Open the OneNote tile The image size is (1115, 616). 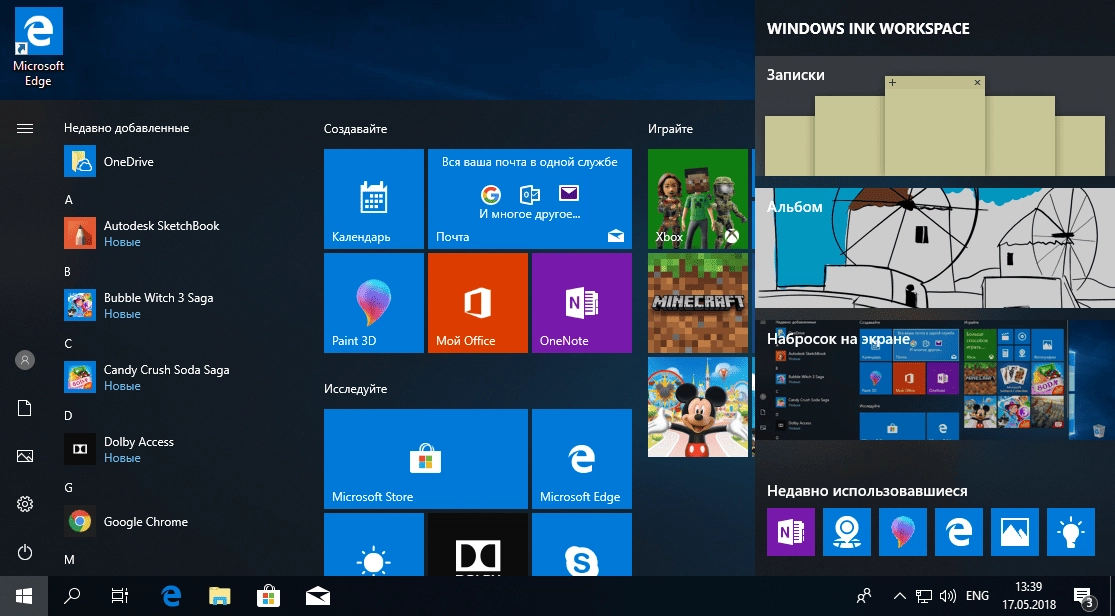(x=582, y=303)
